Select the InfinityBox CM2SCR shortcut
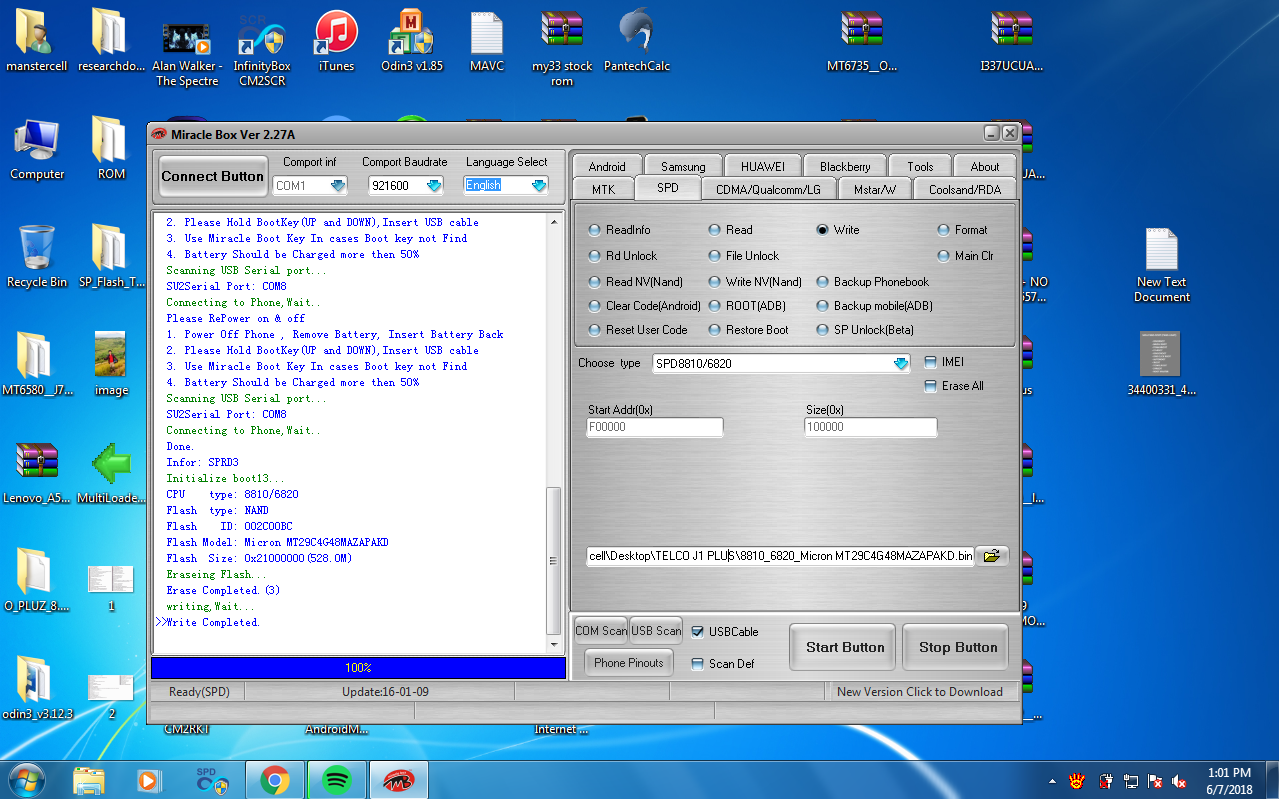Screen dimensions: 1279x799 [261, 50]
